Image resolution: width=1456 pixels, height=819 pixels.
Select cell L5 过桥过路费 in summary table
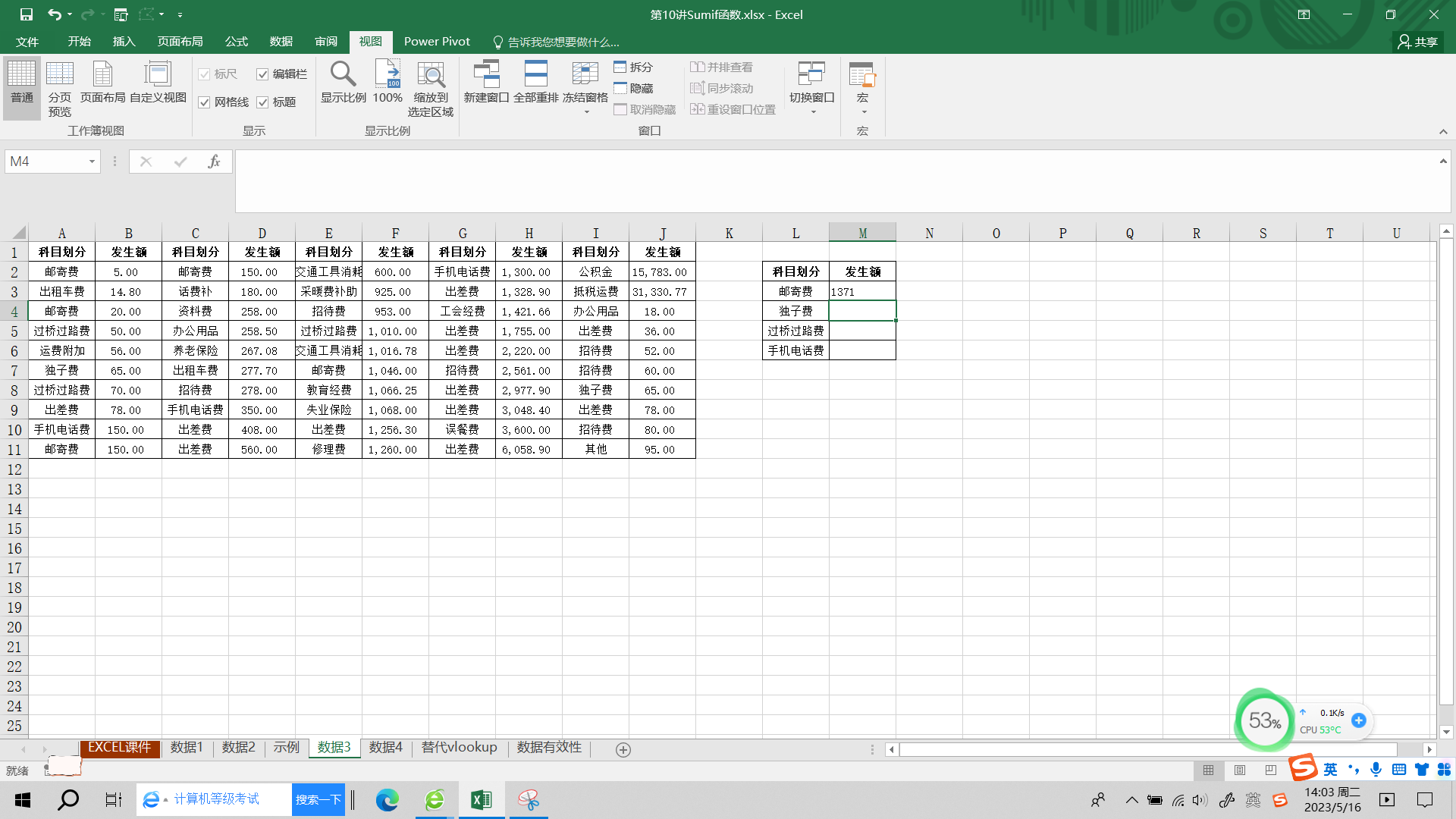point(795,331)
